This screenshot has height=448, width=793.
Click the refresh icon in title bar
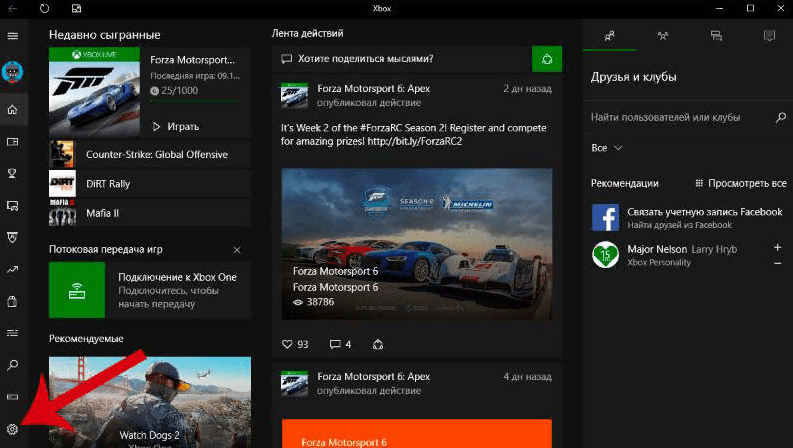tap(45, 9)
